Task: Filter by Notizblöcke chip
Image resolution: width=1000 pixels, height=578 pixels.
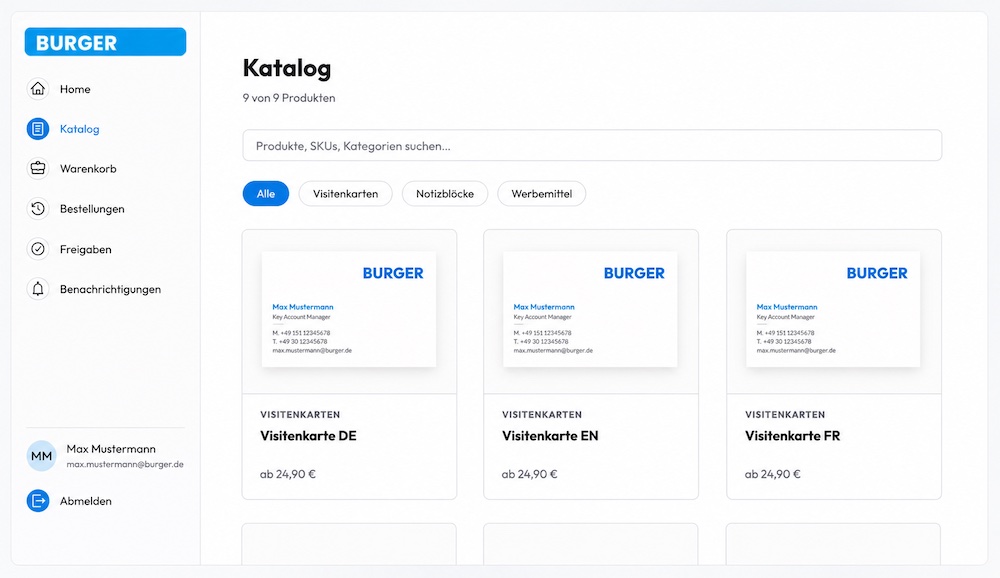Action: [445, 193]
